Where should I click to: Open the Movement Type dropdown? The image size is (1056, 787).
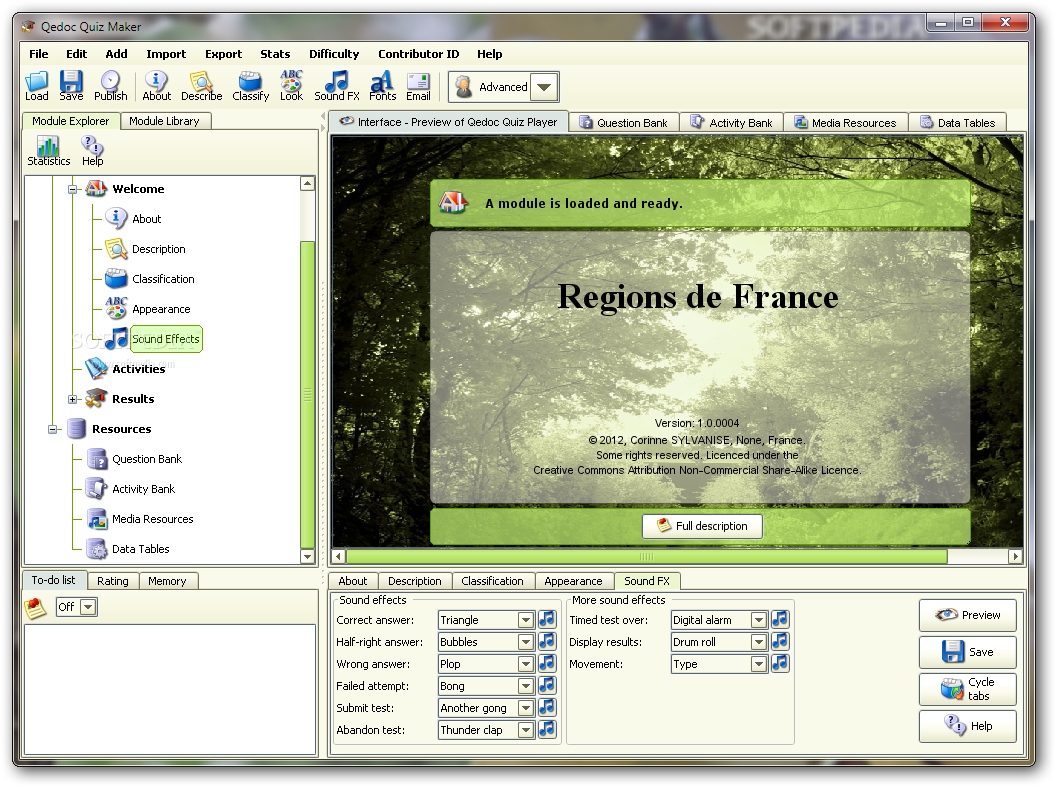coord(759,664)
